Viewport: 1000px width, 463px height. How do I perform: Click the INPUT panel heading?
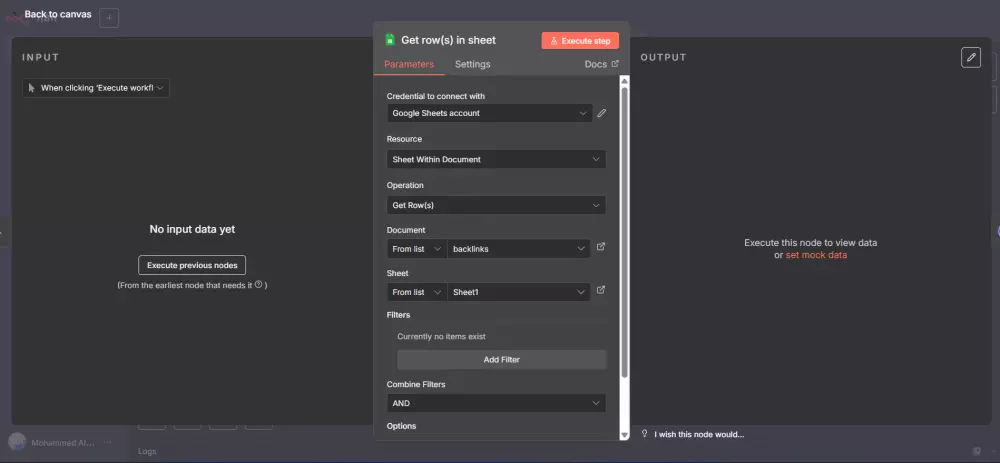[x=41, y=57]
